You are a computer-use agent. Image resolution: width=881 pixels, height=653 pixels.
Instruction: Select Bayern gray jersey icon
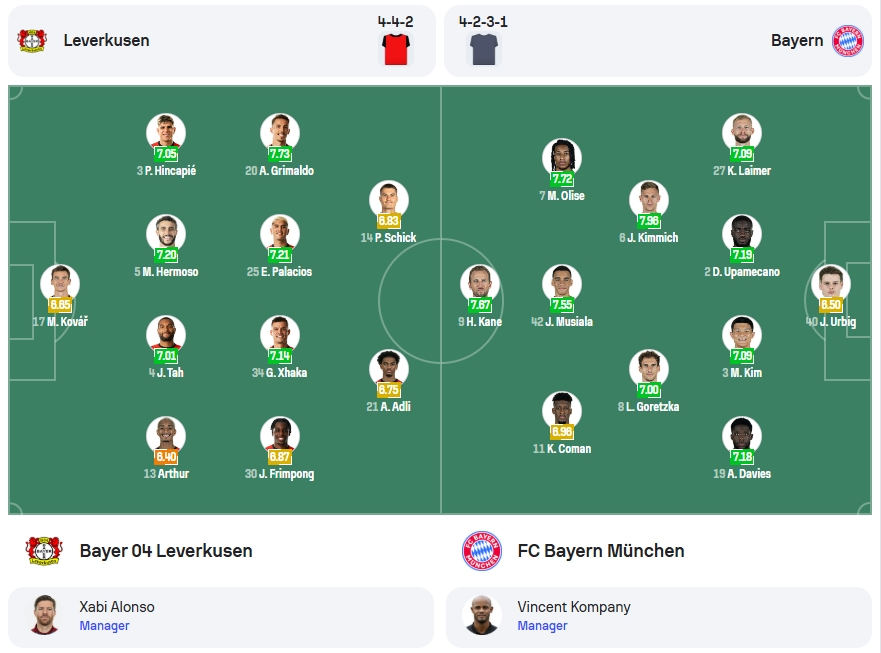484,49
